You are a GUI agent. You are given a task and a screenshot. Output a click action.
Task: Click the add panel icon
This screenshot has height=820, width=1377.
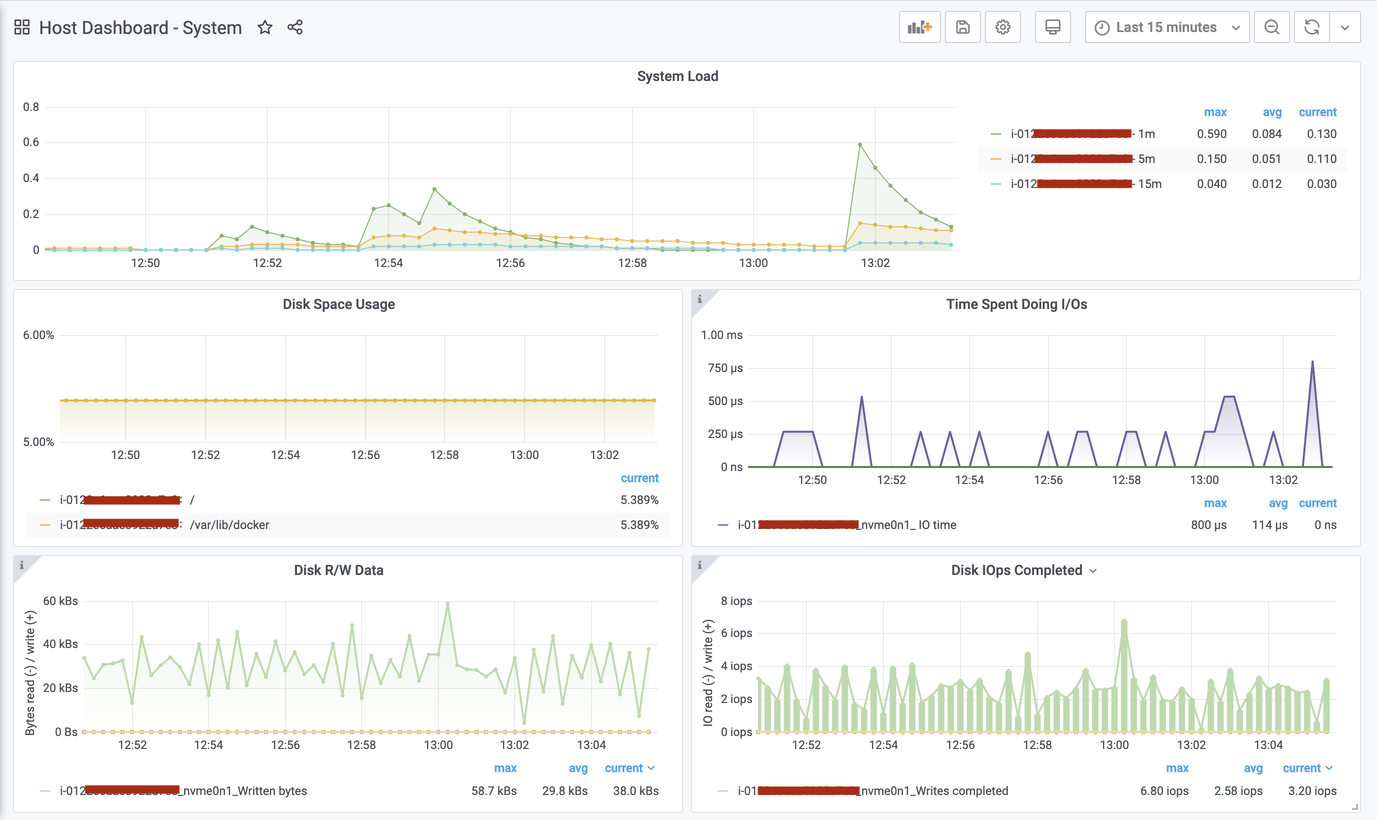pyautogui.click(x=919, y=28)
